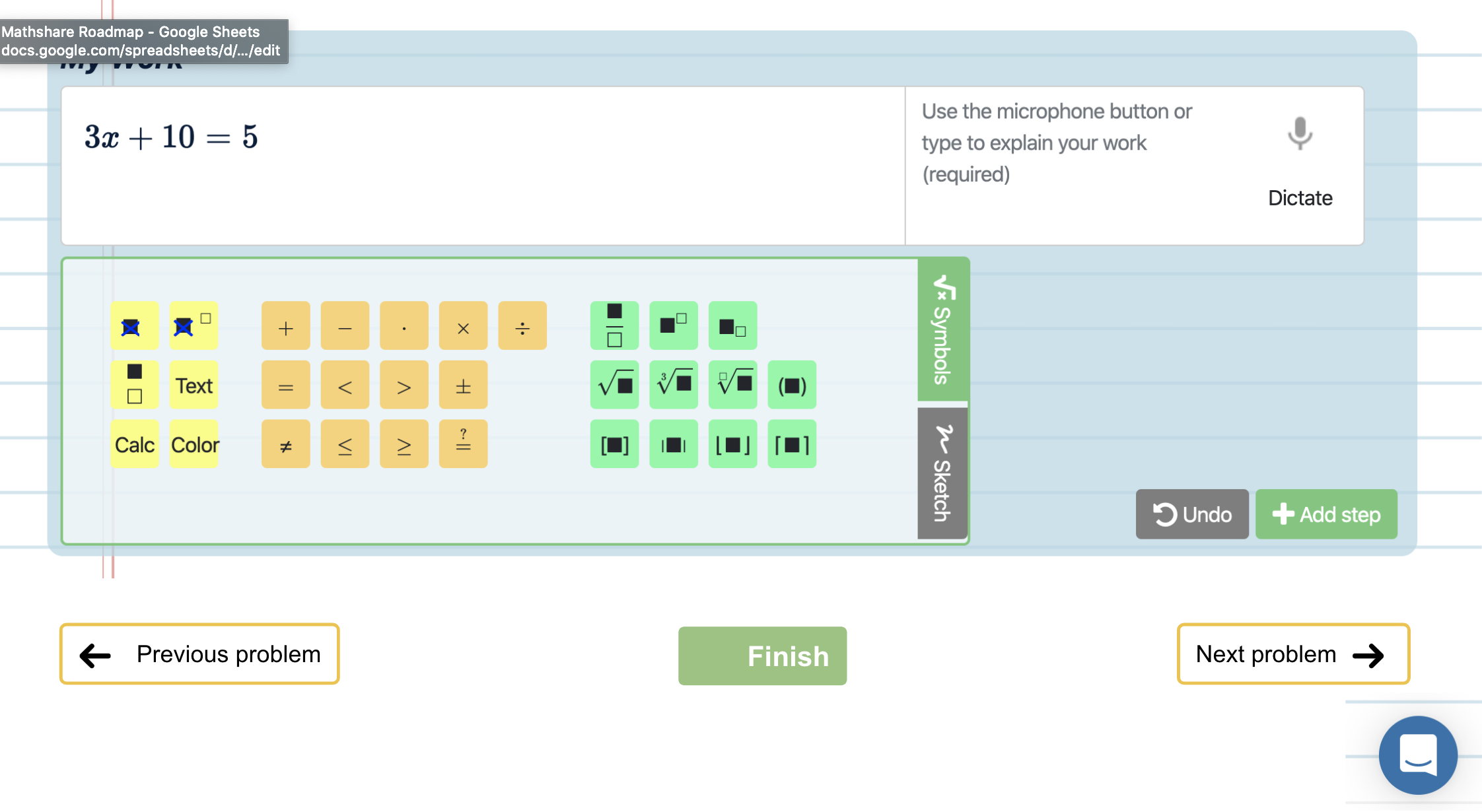Insert the division ÷ operator

[x=522, y=325]
